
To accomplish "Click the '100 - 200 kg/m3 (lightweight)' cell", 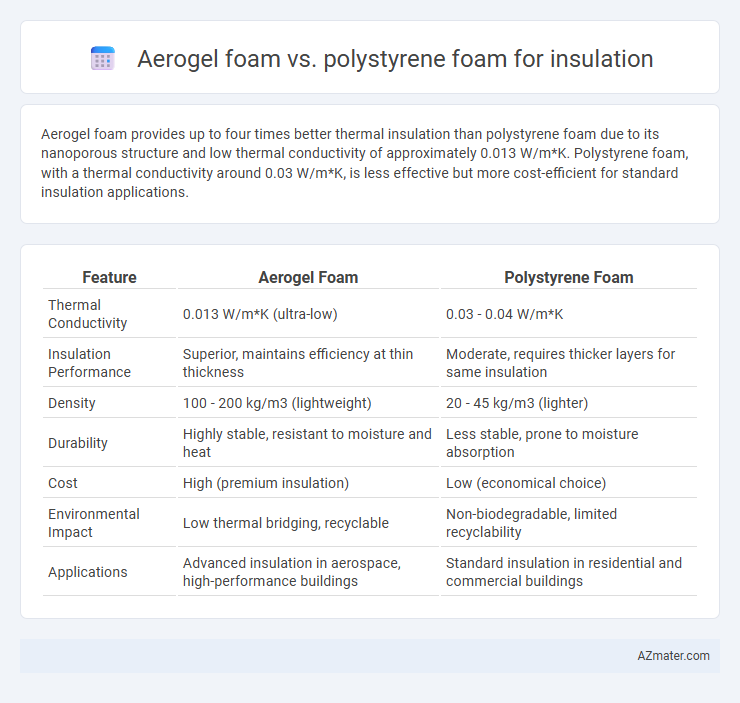I will tap(308, 403).
